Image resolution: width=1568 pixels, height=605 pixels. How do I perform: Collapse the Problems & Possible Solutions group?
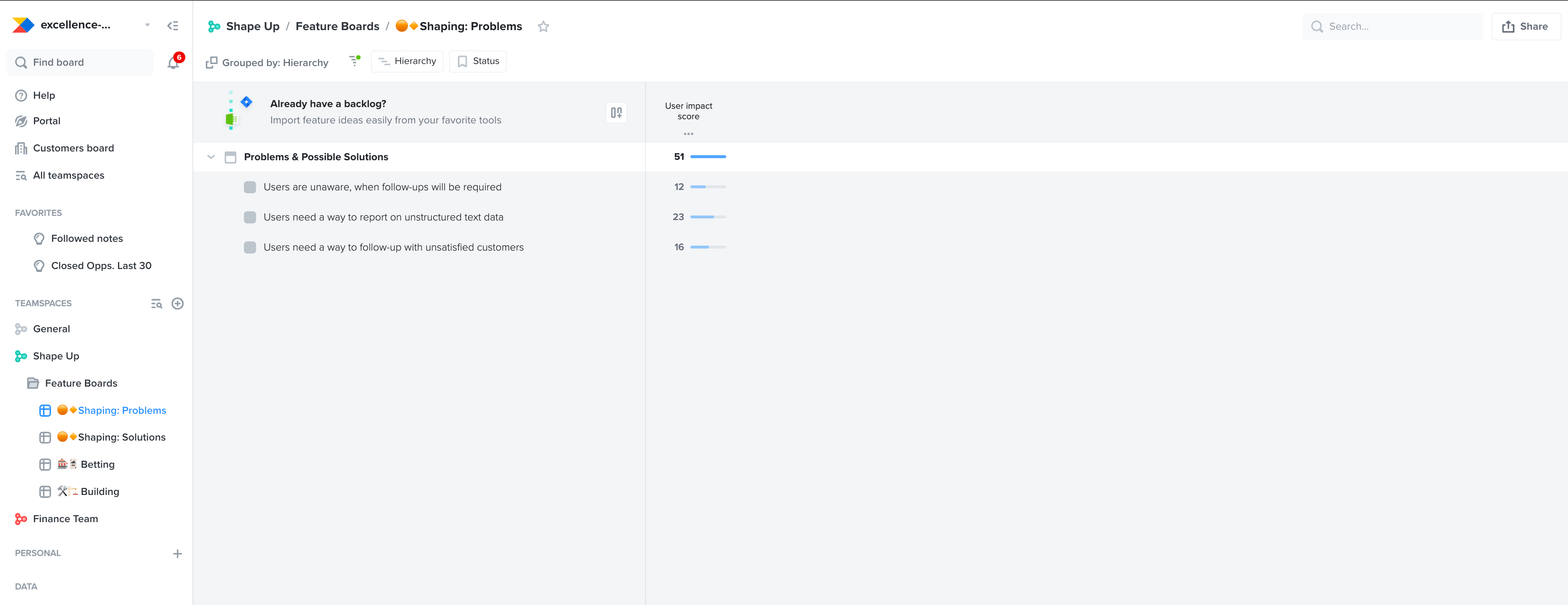tap(210, 156)
